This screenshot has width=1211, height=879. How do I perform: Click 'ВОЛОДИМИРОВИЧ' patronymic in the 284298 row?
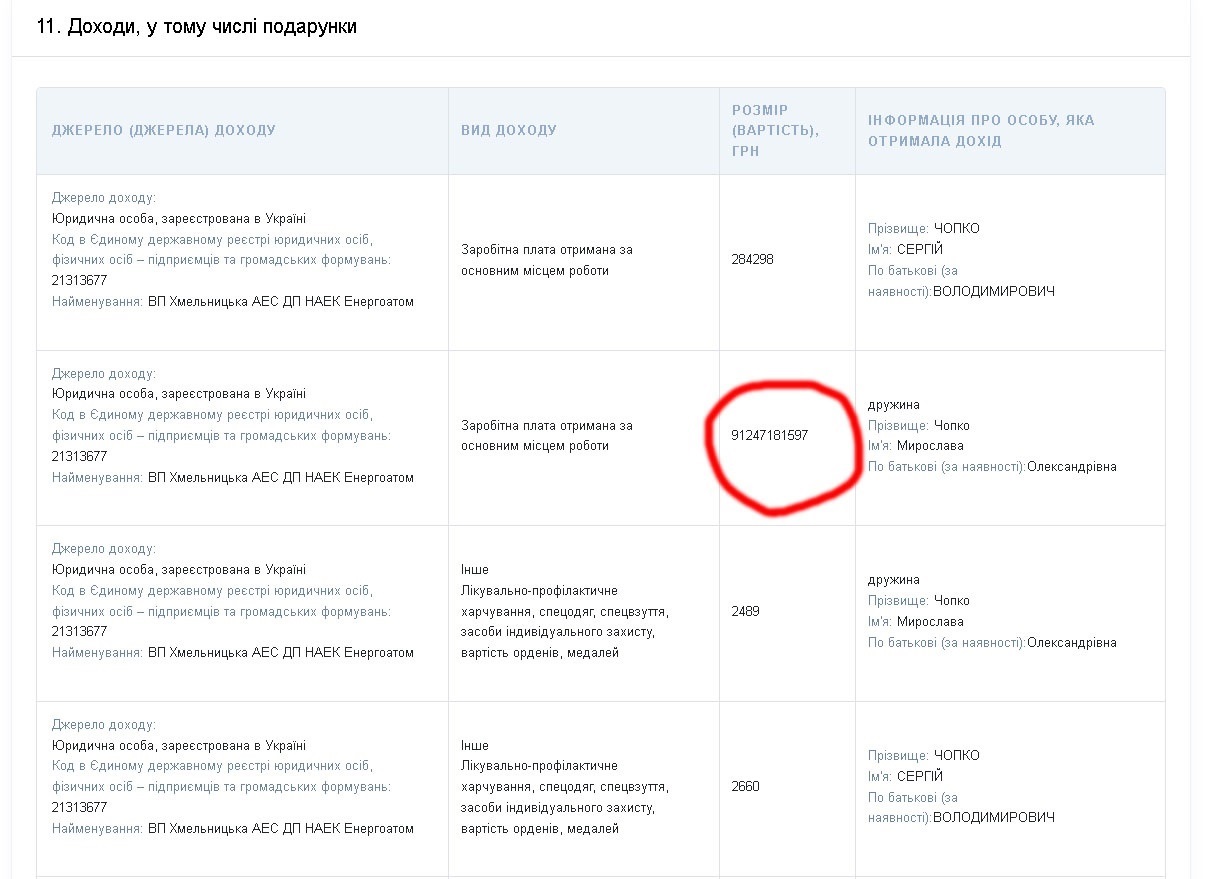pos(994,292)
